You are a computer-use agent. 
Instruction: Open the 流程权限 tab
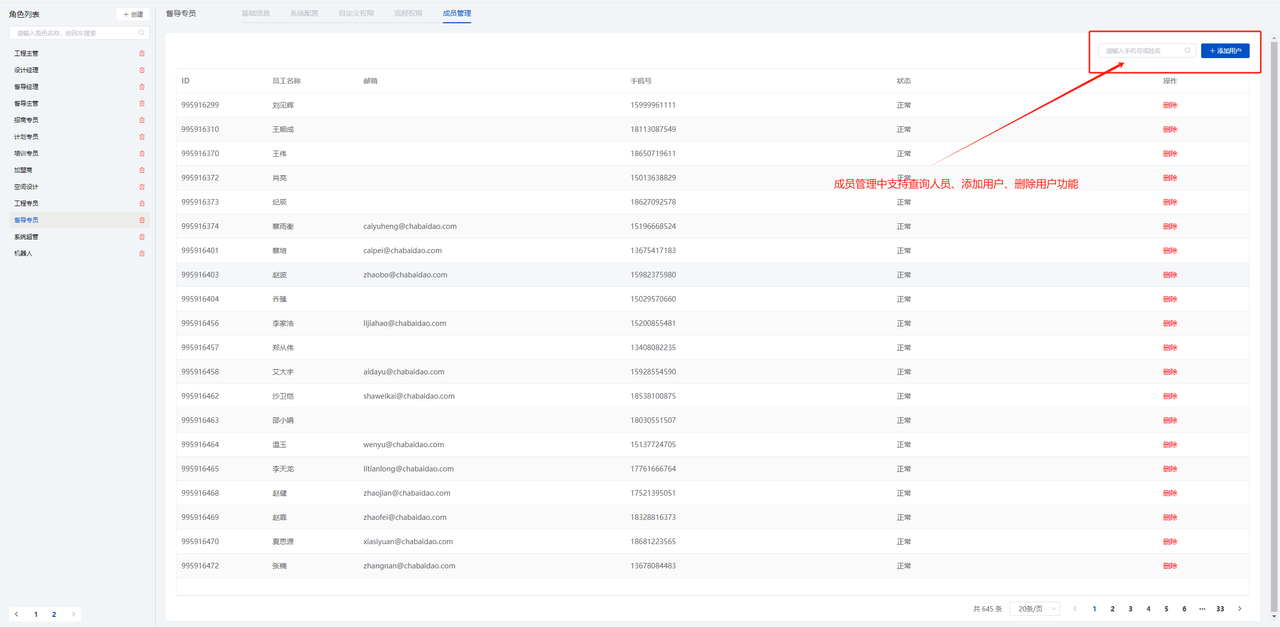tap(408, 14)
